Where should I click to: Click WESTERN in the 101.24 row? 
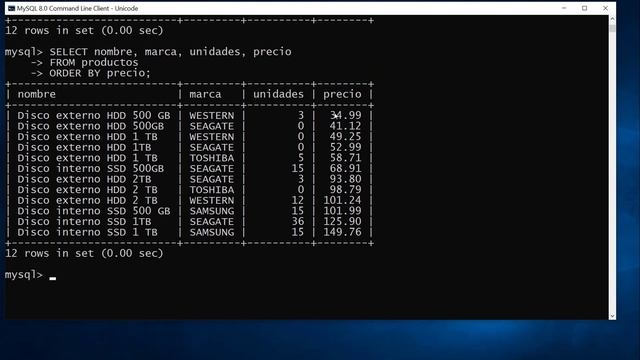[x=211, y=200]
